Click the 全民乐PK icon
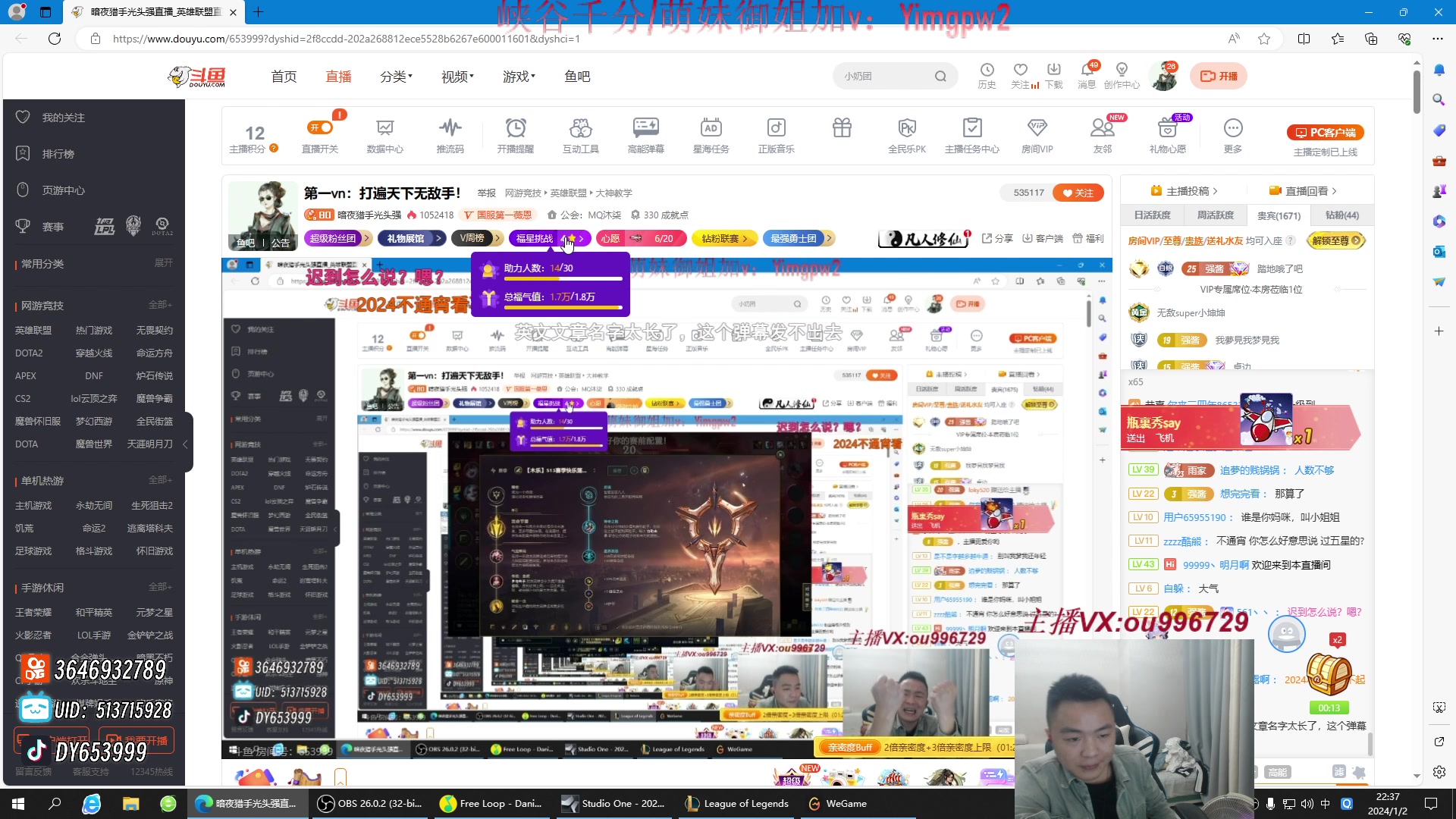 pos(907,135)
